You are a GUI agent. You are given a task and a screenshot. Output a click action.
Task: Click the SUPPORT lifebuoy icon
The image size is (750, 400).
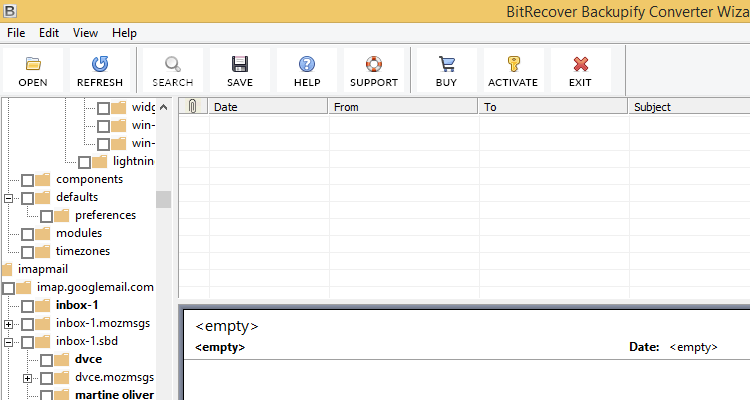[x=374, y=64]
